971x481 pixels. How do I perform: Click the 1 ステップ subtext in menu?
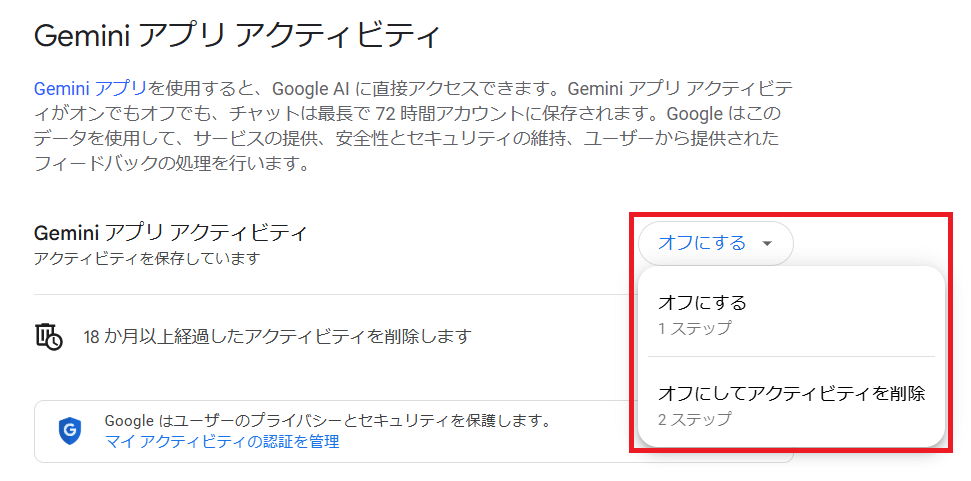pyautogui.click(x=694, y=328)
